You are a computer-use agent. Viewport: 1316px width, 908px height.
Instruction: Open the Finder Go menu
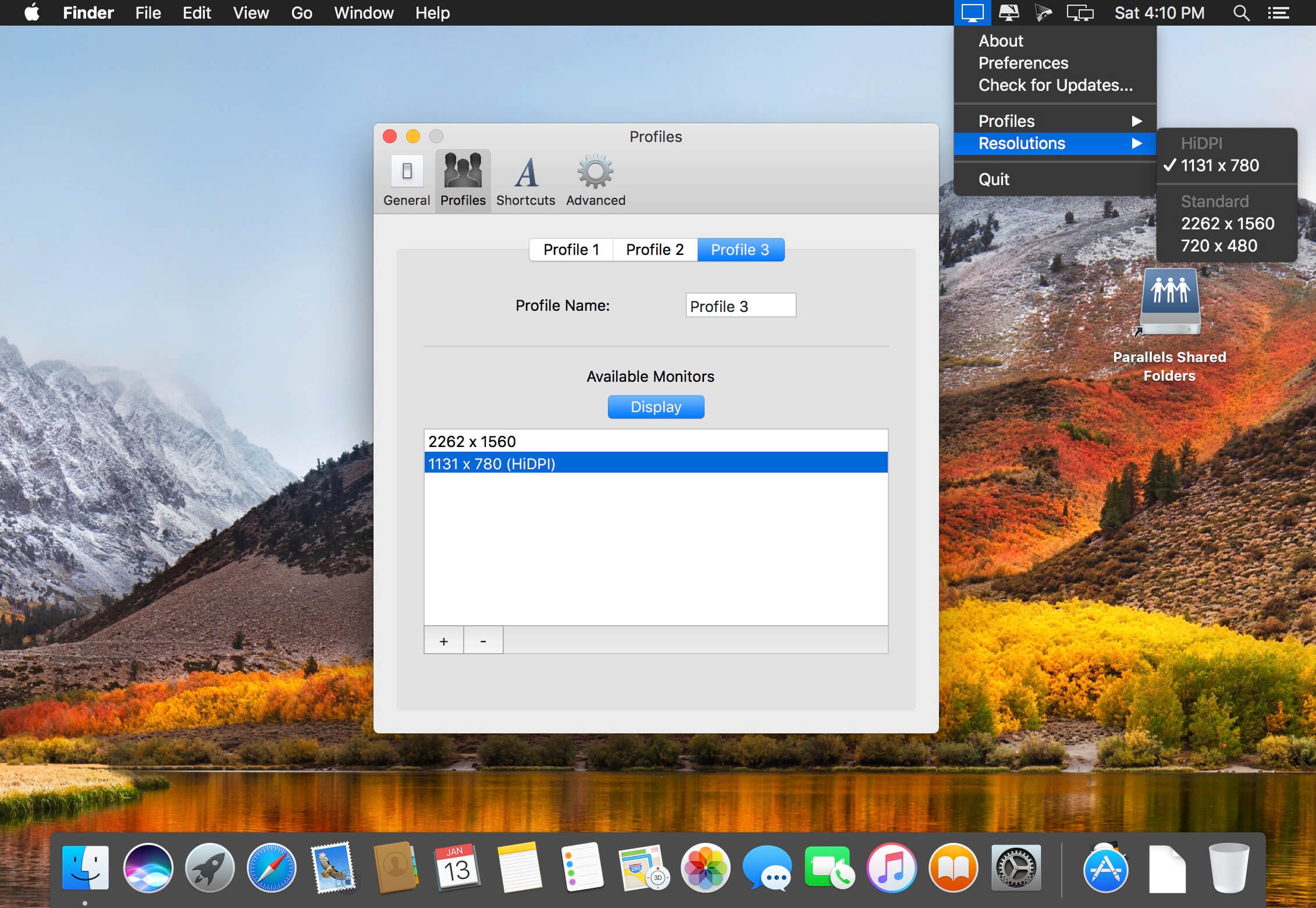pyautogui.click(x=301, y=13)
